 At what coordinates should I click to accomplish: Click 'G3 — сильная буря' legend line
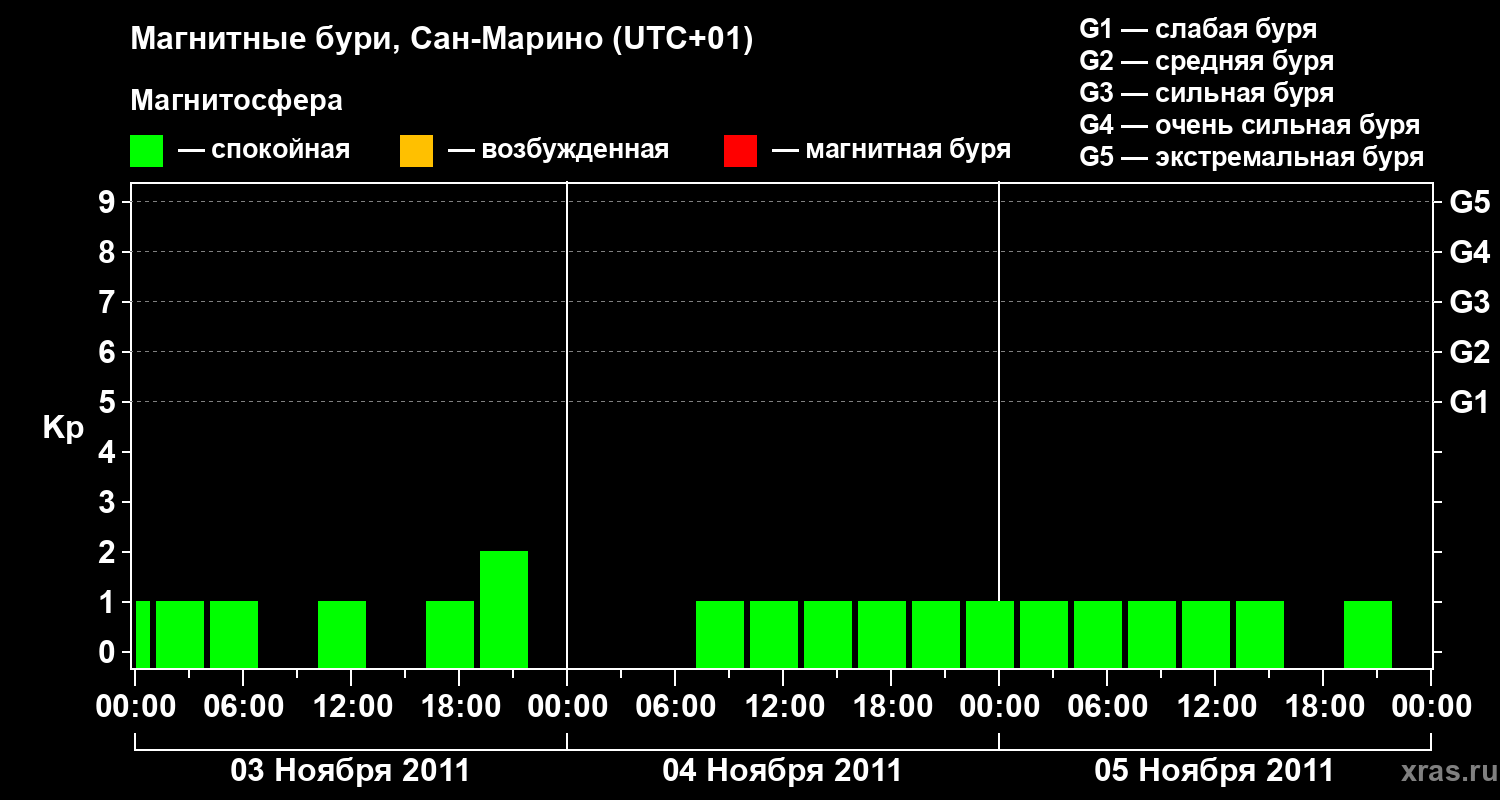pos(1206,93)
